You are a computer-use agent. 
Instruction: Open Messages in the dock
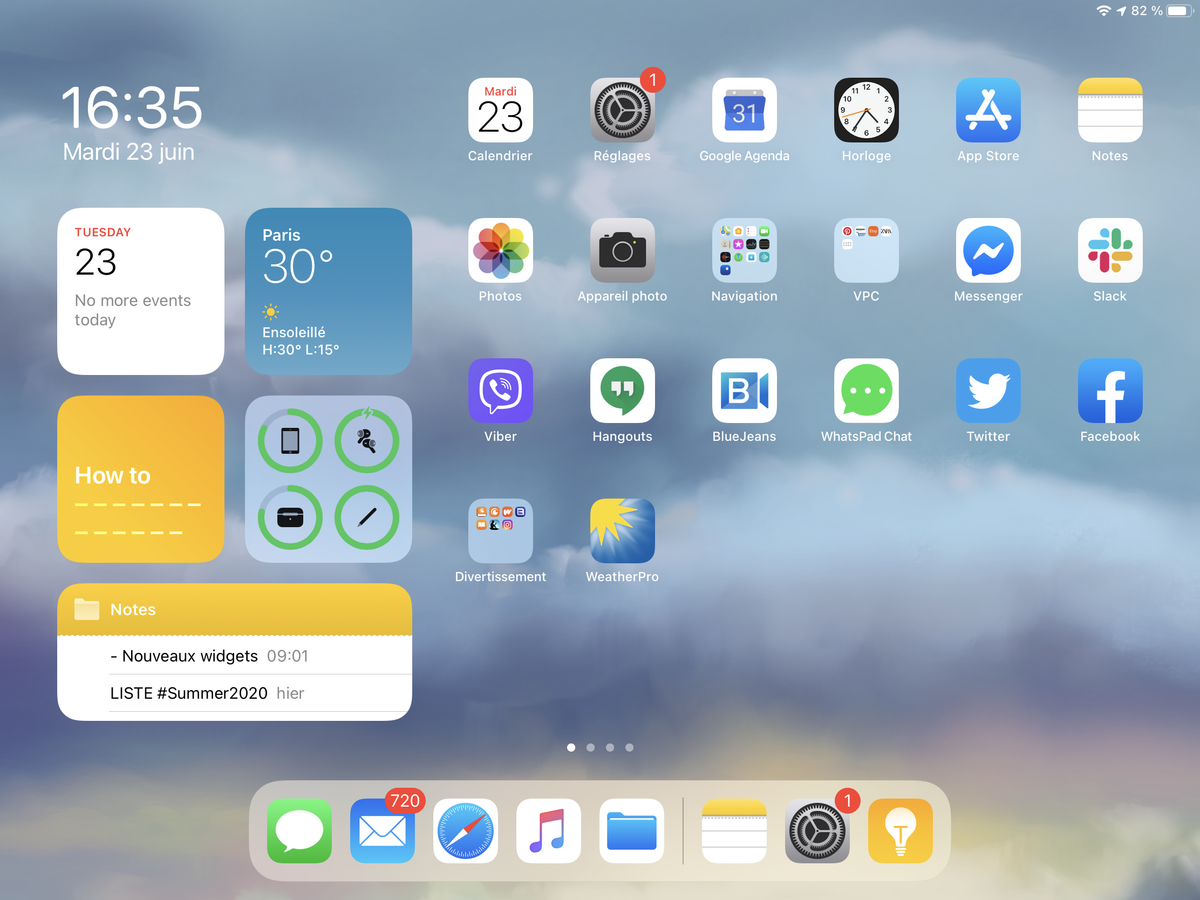click(299, 830)
